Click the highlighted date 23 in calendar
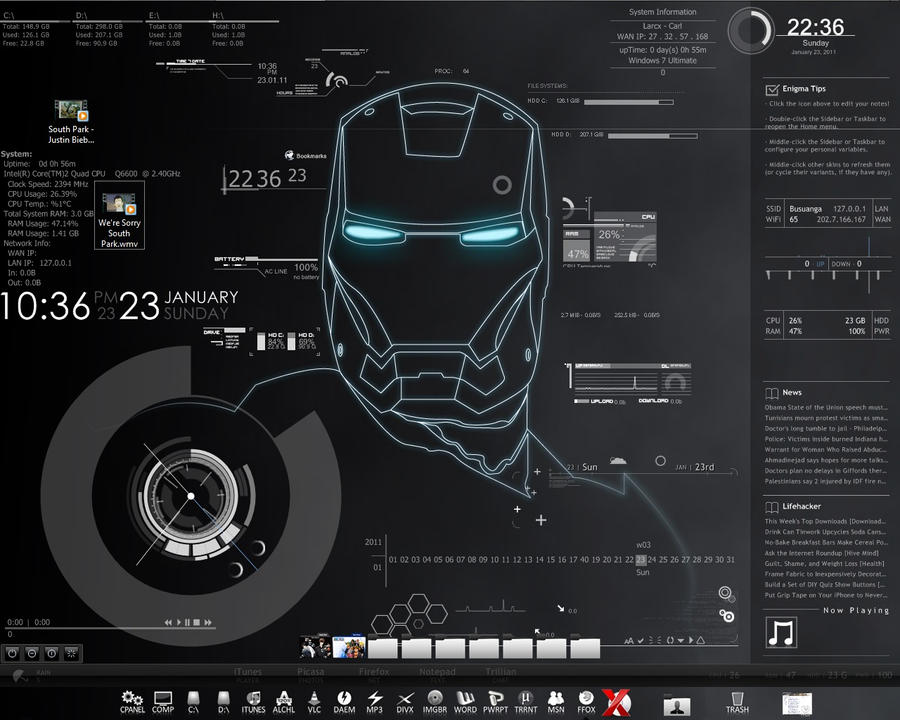Viewport: 900px width, 720px height. (x=641, y=559)
